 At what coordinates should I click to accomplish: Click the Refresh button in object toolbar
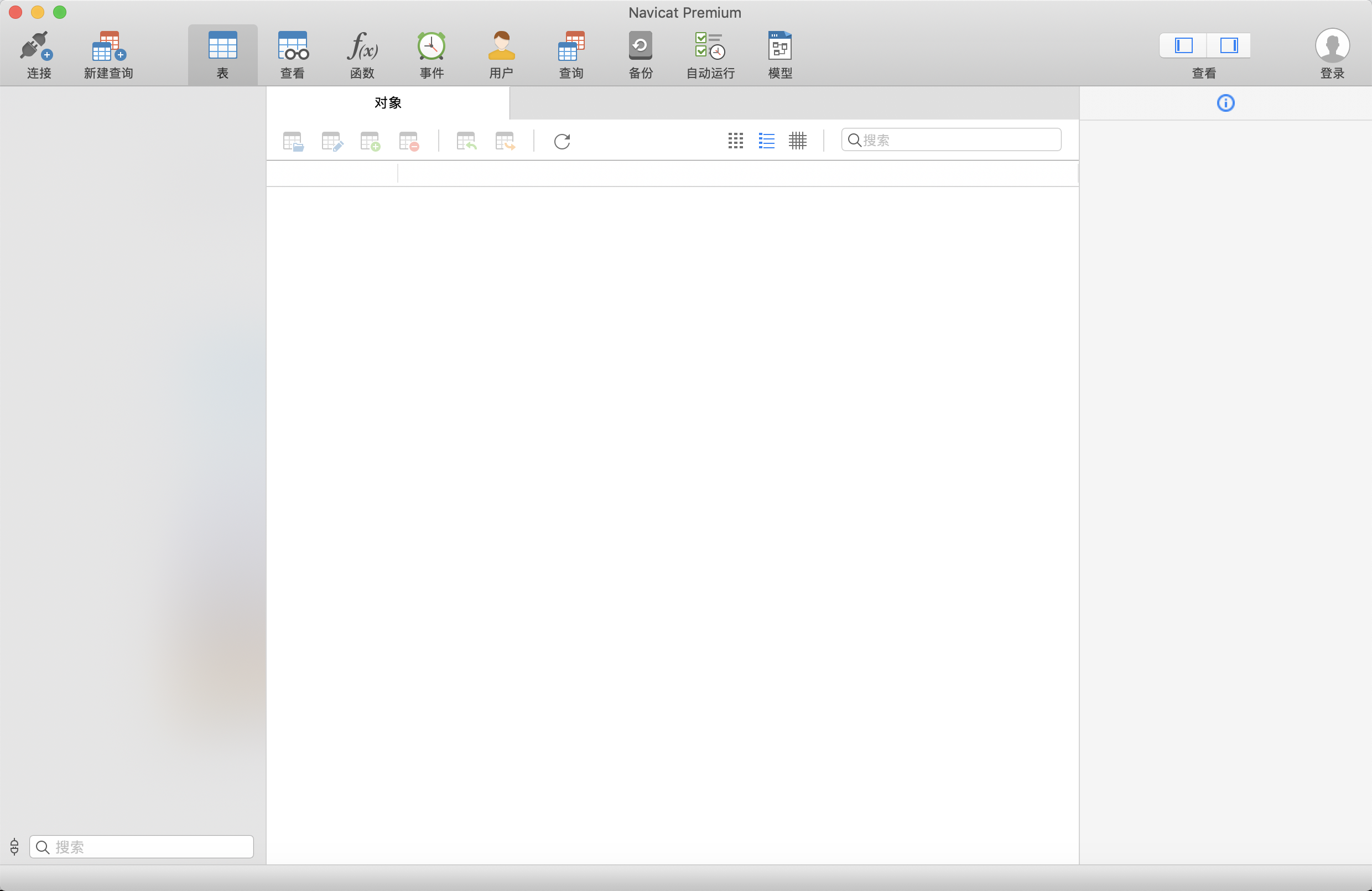(x=562, y=141)
